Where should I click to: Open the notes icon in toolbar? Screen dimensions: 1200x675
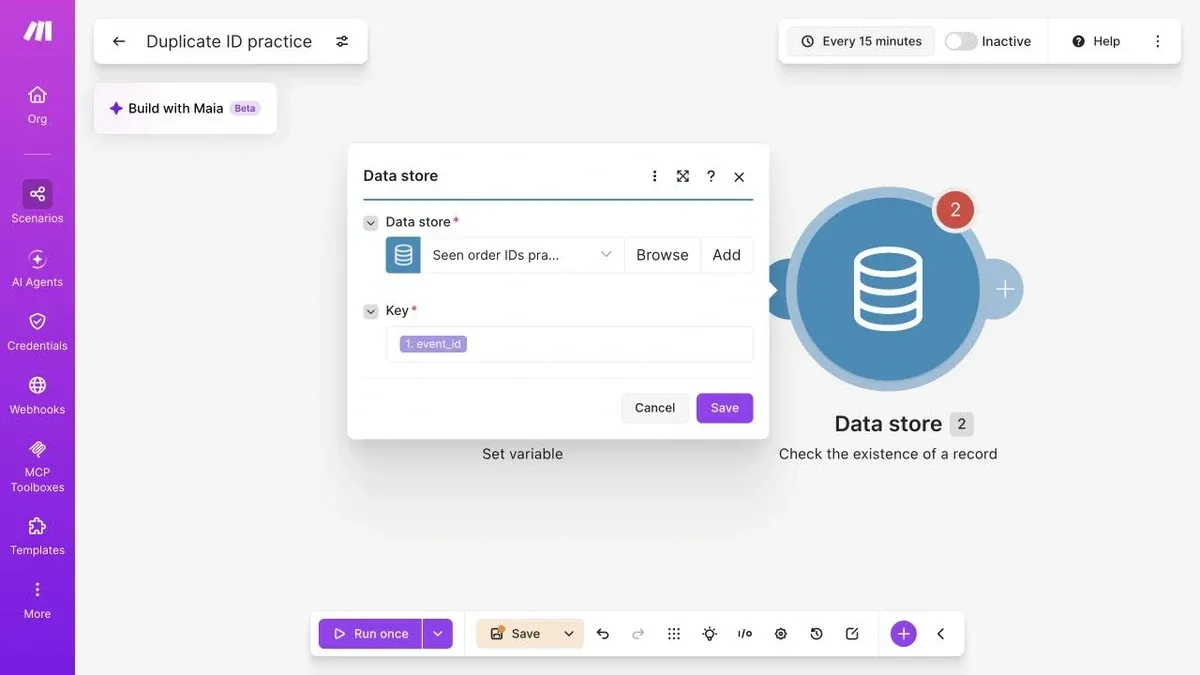click(852, 634)
